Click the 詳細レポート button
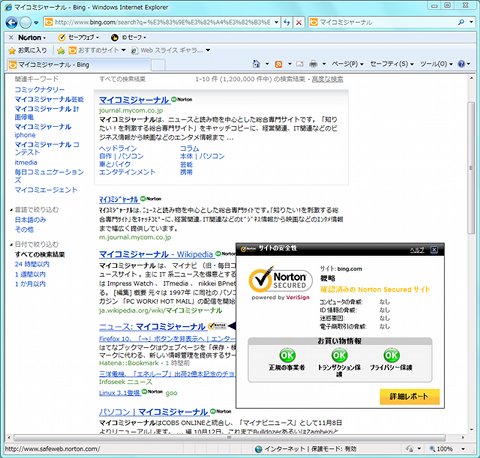480x458 pixels. click(x=410, y=396)
